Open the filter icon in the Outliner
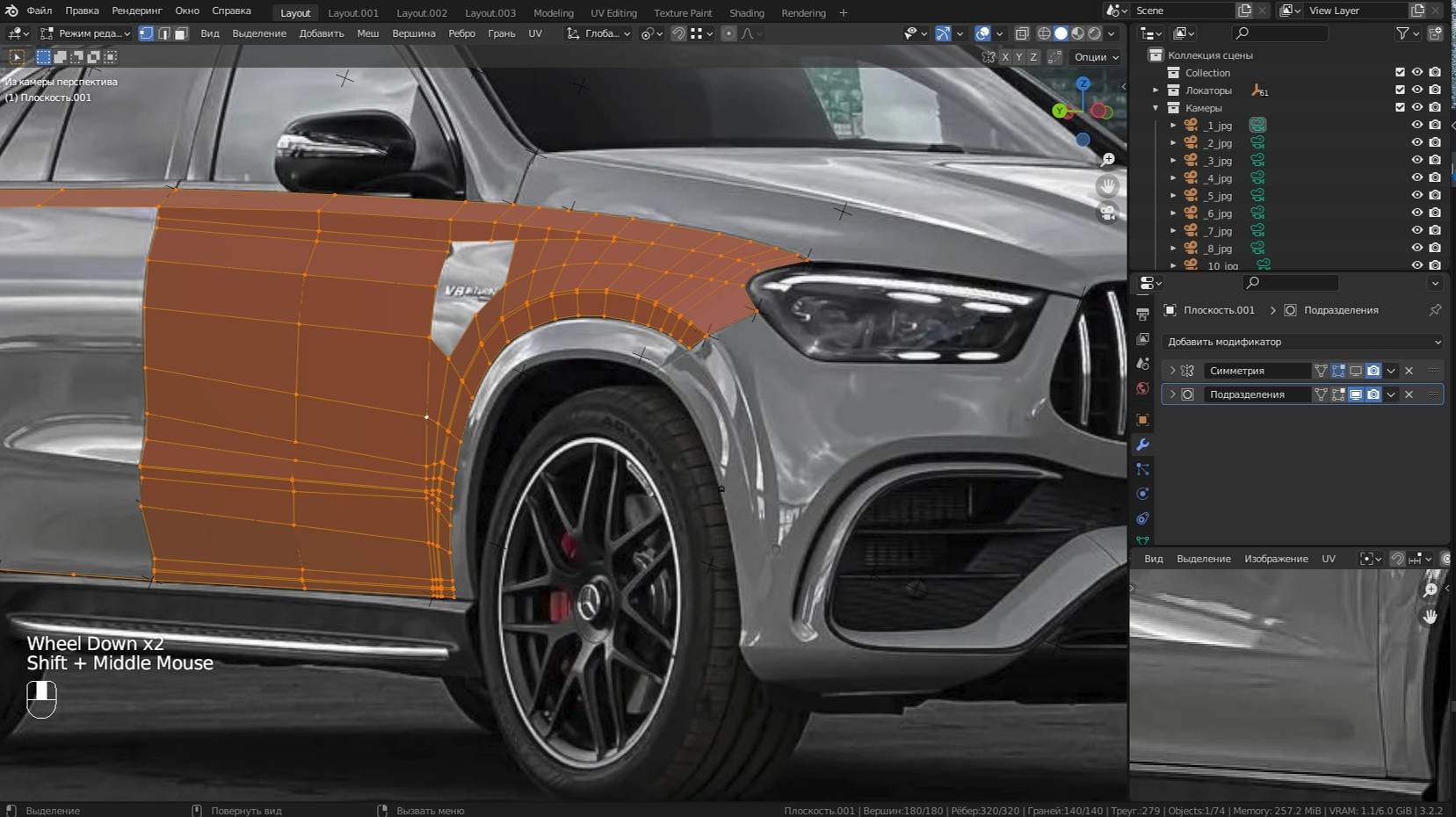 [1403, 33]
